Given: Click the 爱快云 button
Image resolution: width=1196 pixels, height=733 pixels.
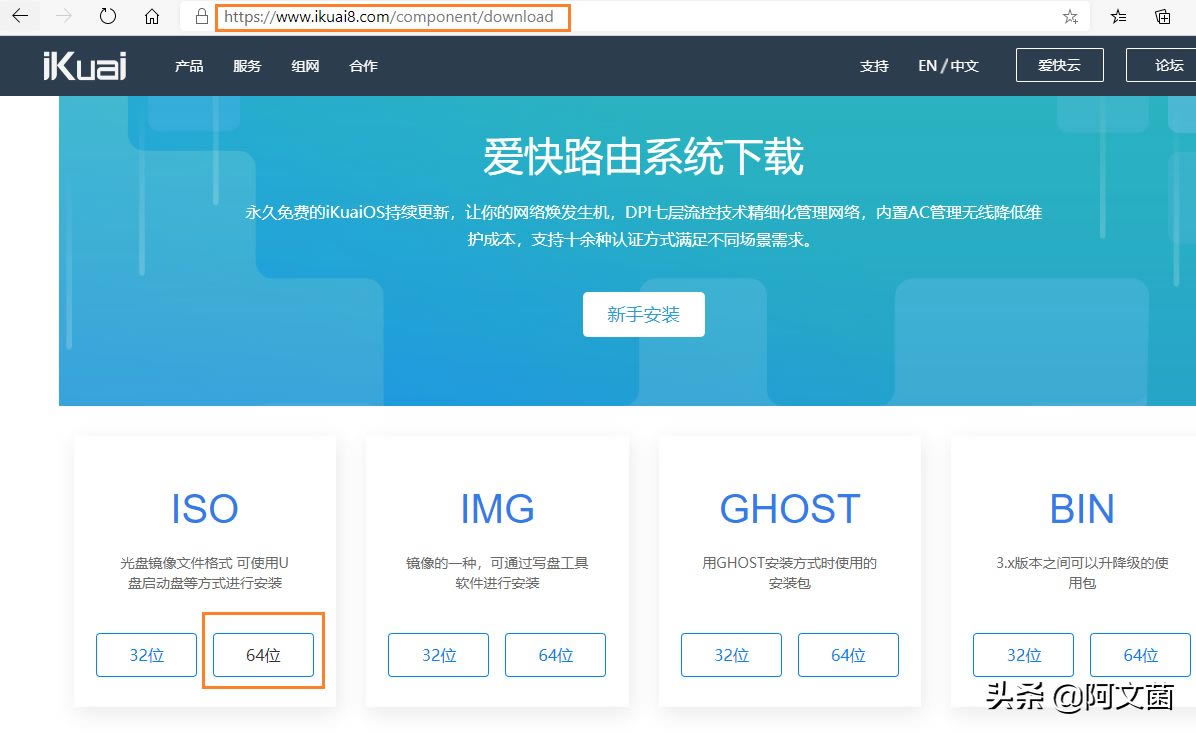Looking at the screenshot, I should click(1059, 65).
